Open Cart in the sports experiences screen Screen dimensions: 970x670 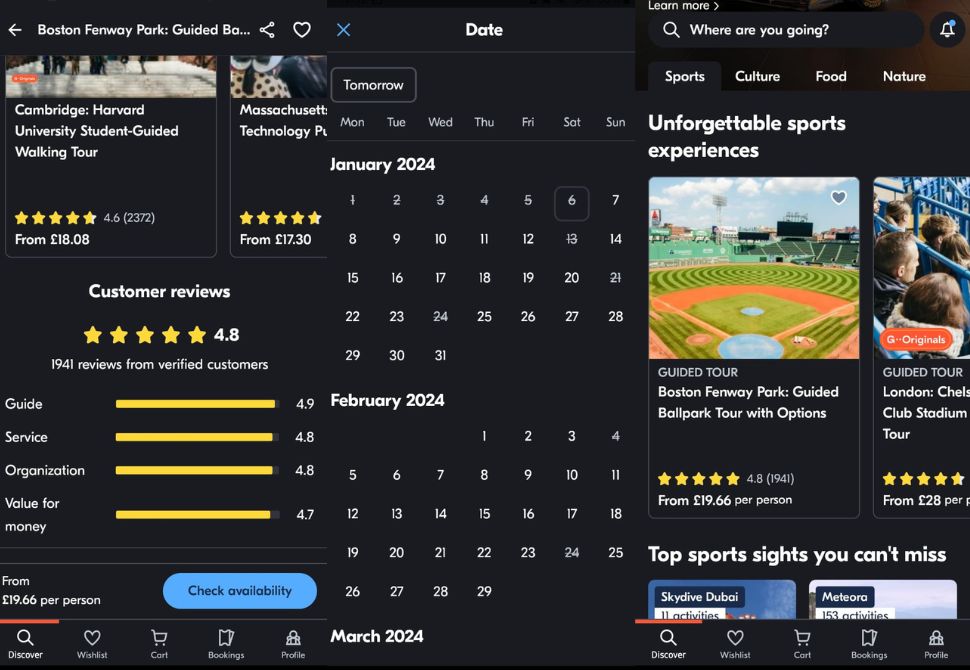(x=802, y=644)
